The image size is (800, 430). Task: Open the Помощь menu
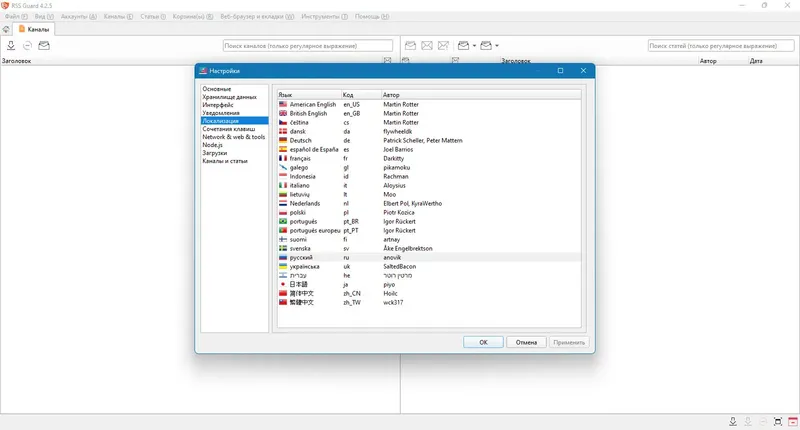(x=372, y=16)
